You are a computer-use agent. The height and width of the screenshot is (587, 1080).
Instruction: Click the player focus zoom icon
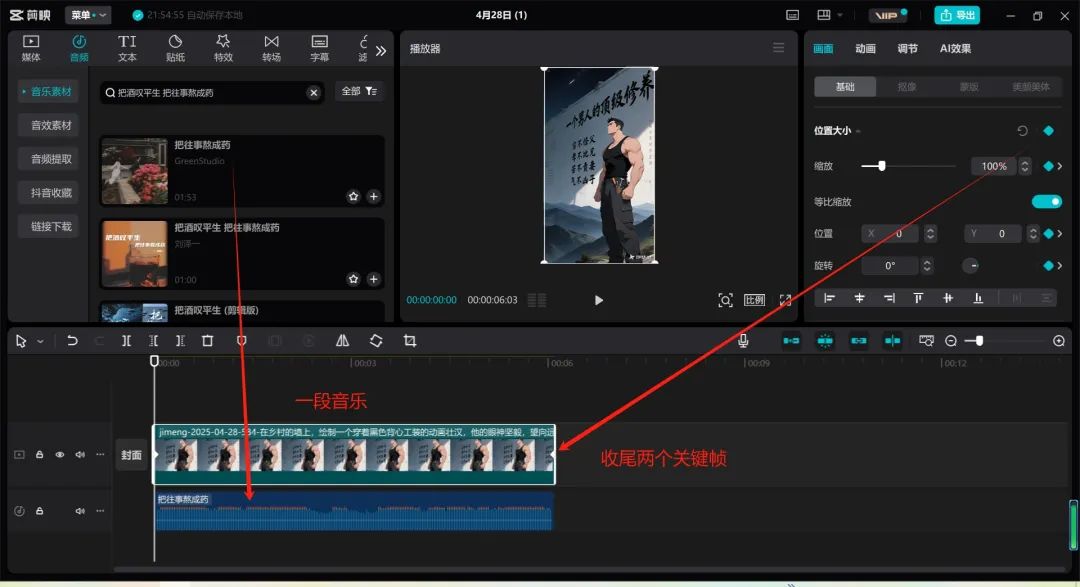coord(725,300)
